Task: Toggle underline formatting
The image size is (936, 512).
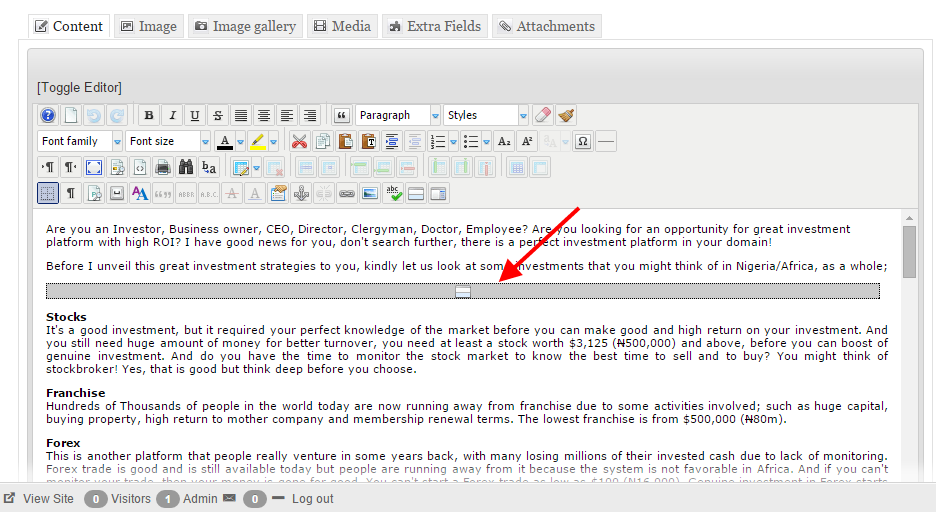Action: click(x=195, y=116)
